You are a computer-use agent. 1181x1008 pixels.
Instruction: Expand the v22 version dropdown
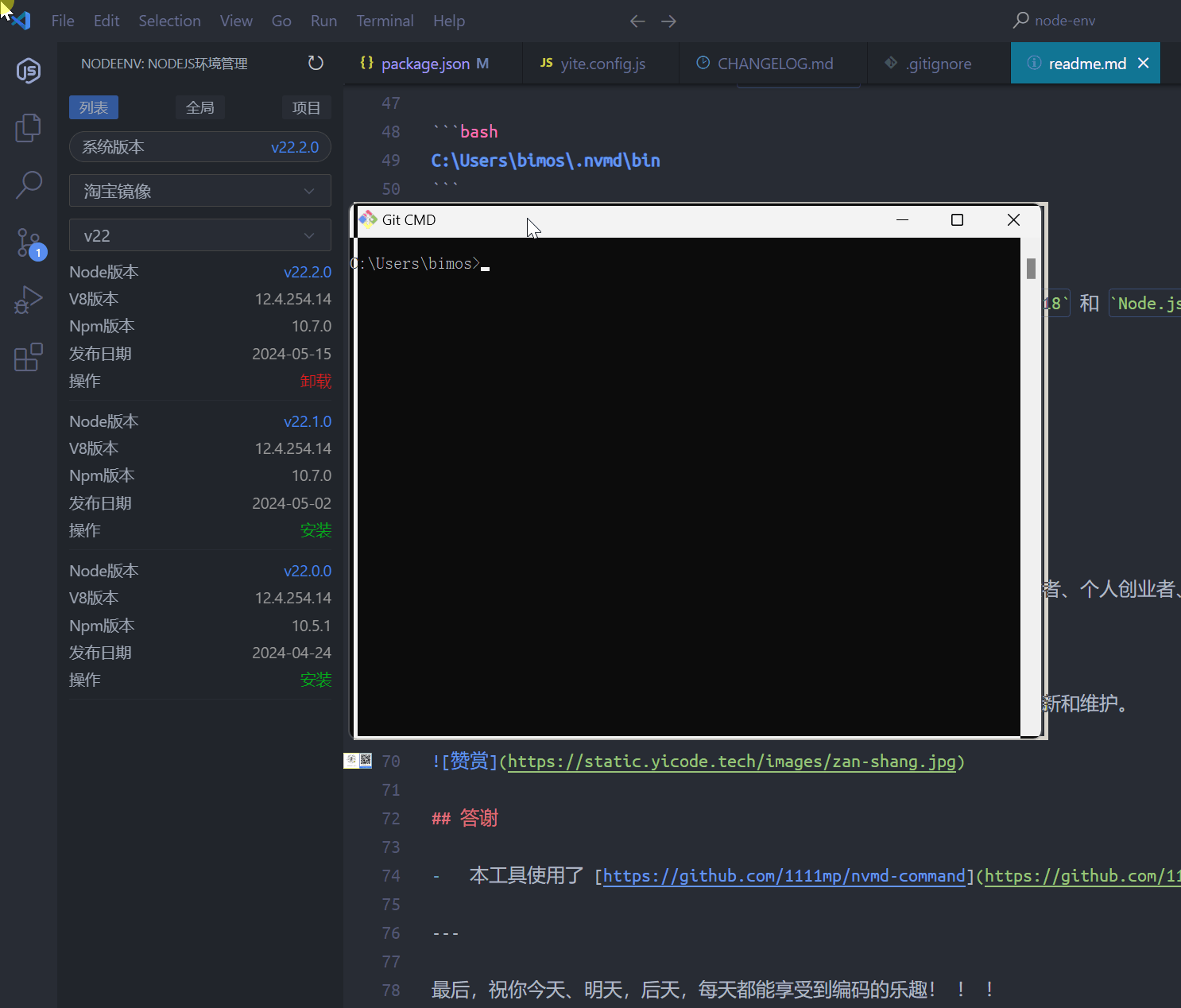(200, 235)
